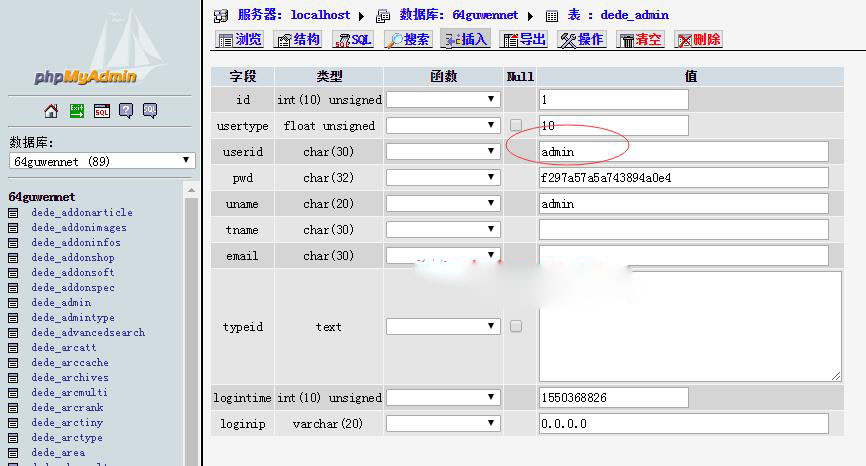Click the table icon beside dede_addonarticle
This screenshot has width=866, height=466.
[x=13, y=213]
